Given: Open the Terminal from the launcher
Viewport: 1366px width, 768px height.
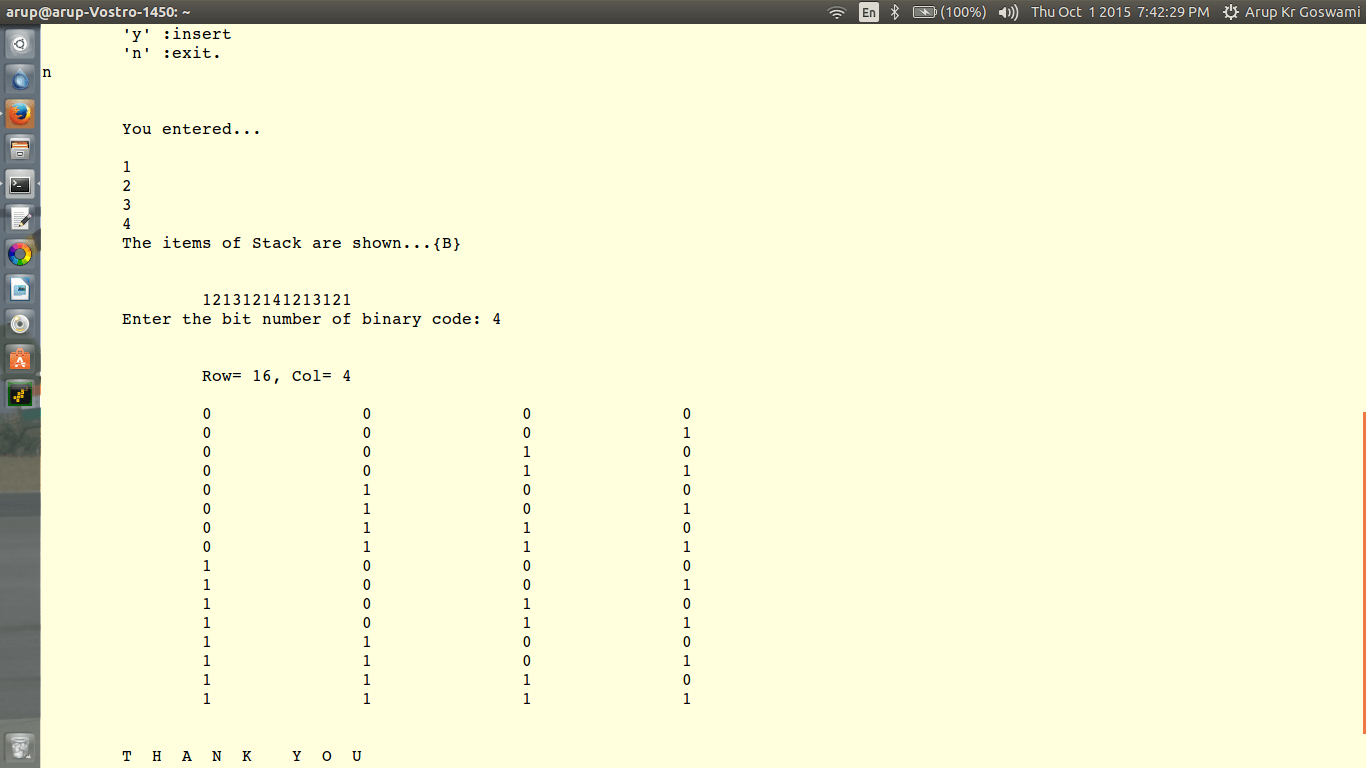Looking at the screenshot, I should point(20,183).
